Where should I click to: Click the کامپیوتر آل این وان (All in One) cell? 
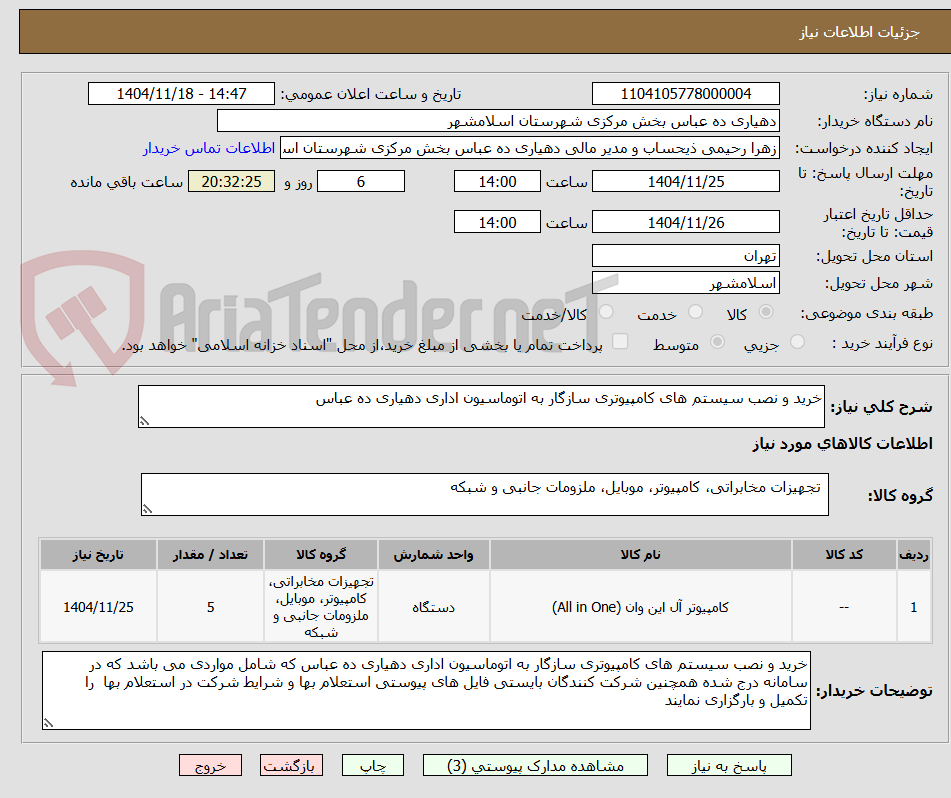(x=640, y=607)
